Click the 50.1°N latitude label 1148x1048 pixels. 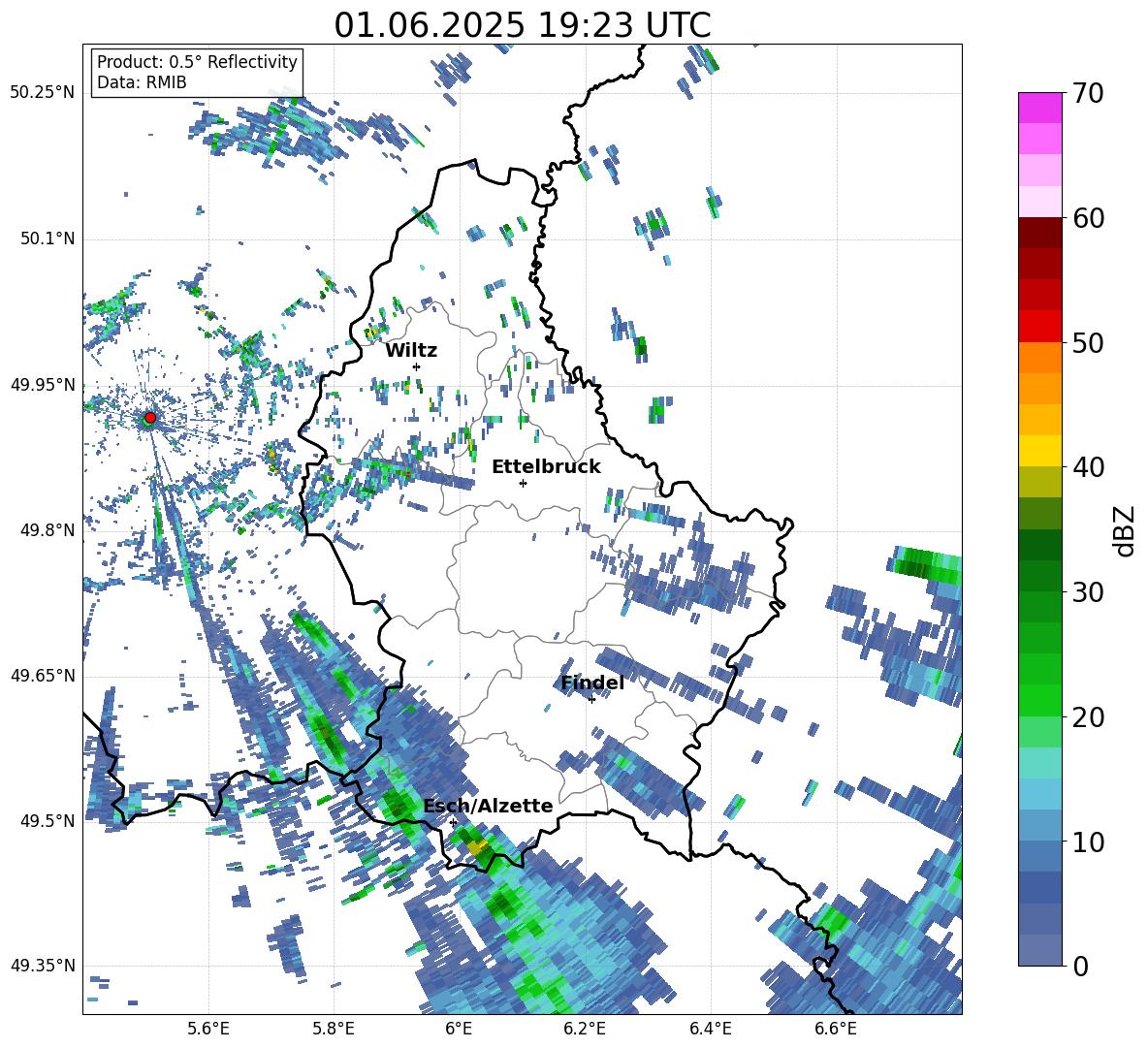coord(47,239)
